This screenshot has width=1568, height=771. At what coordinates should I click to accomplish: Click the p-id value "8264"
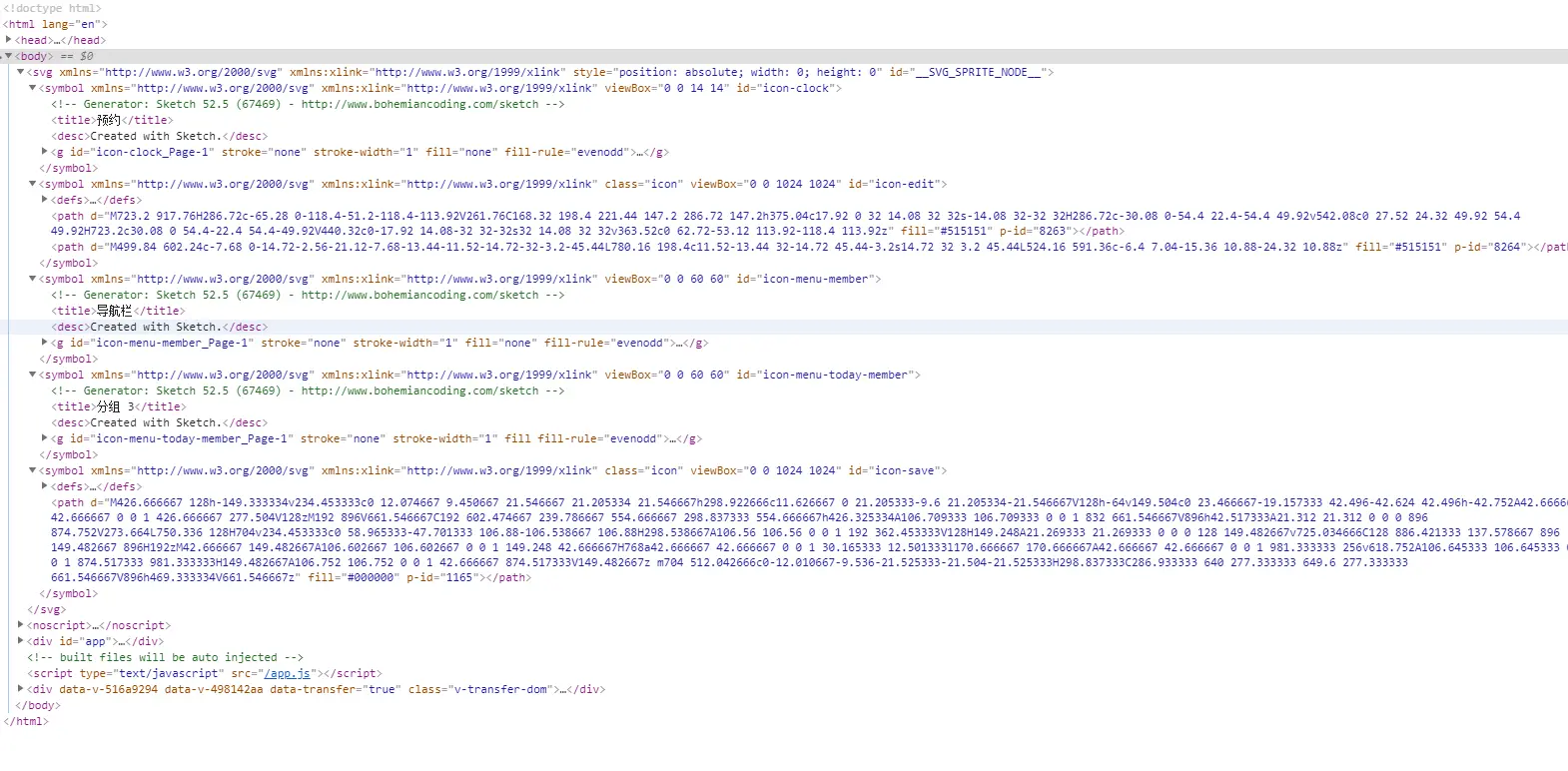coord(1507,247)
